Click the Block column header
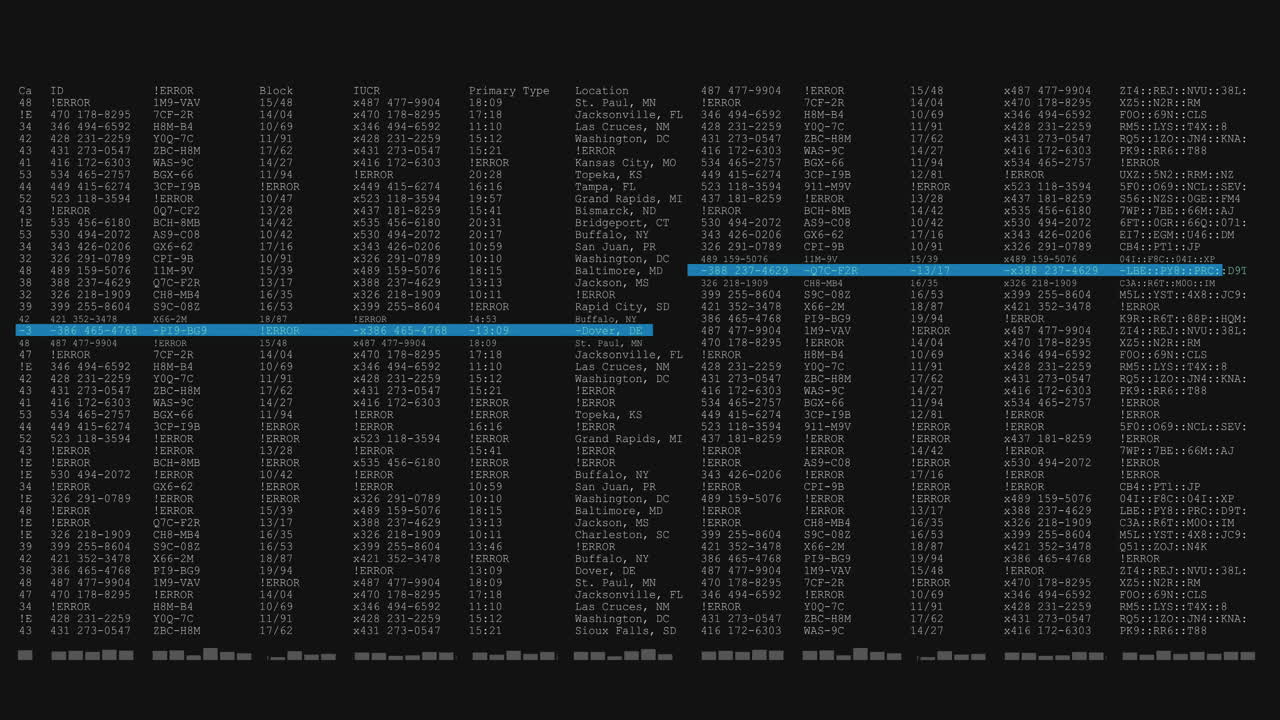Viewport: 1280px width, 720px height. (x=276, y=90)
